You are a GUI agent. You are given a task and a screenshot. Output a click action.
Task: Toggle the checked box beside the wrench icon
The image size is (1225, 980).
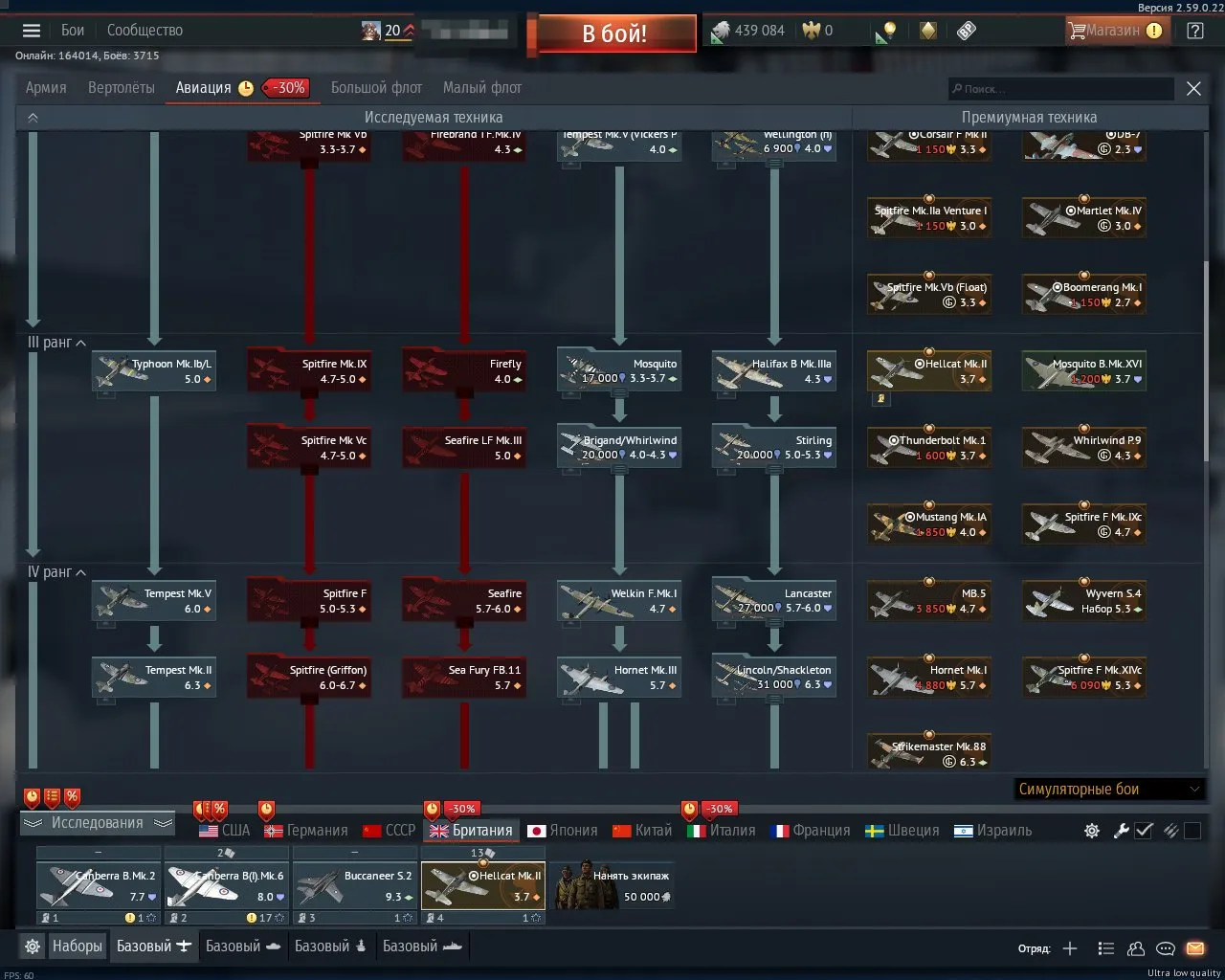(1144, 831)
